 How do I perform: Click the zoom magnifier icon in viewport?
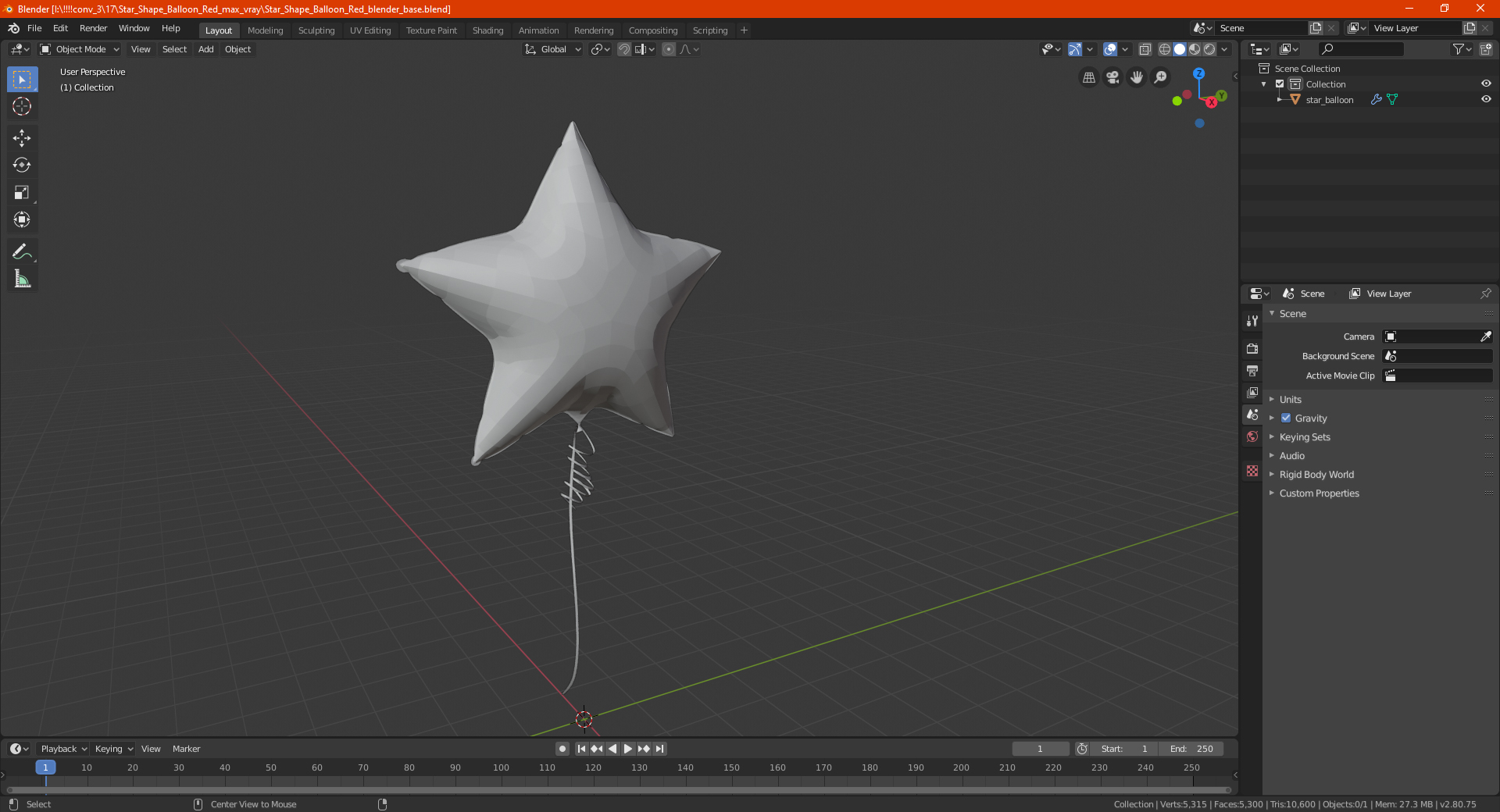point(1161,77)
